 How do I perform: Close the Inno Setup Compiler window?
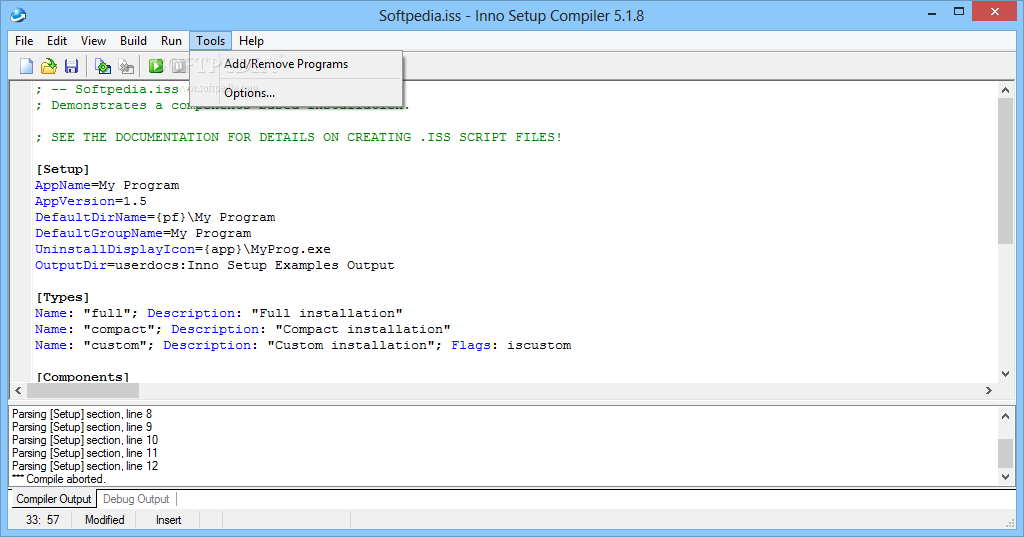point(995,12)
